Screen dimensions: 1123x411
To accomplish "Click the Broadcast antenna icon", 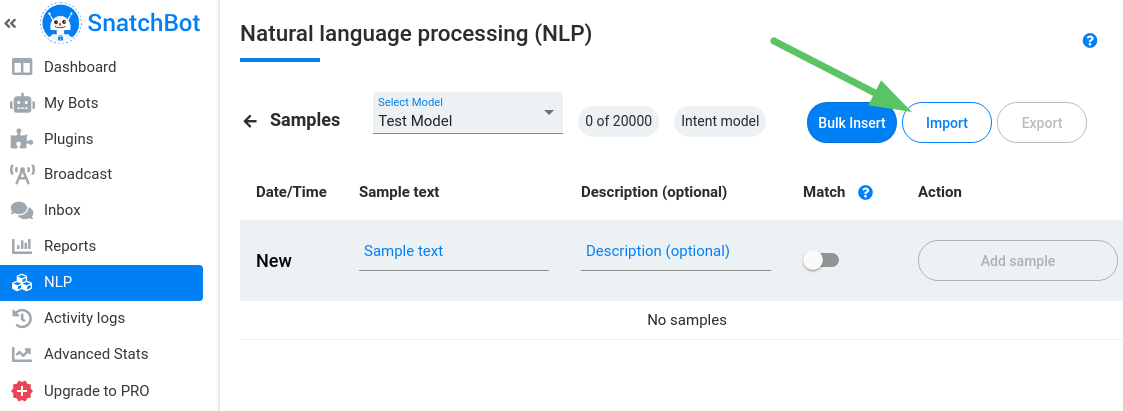I will pyautogui.click(x=22, y=174).
